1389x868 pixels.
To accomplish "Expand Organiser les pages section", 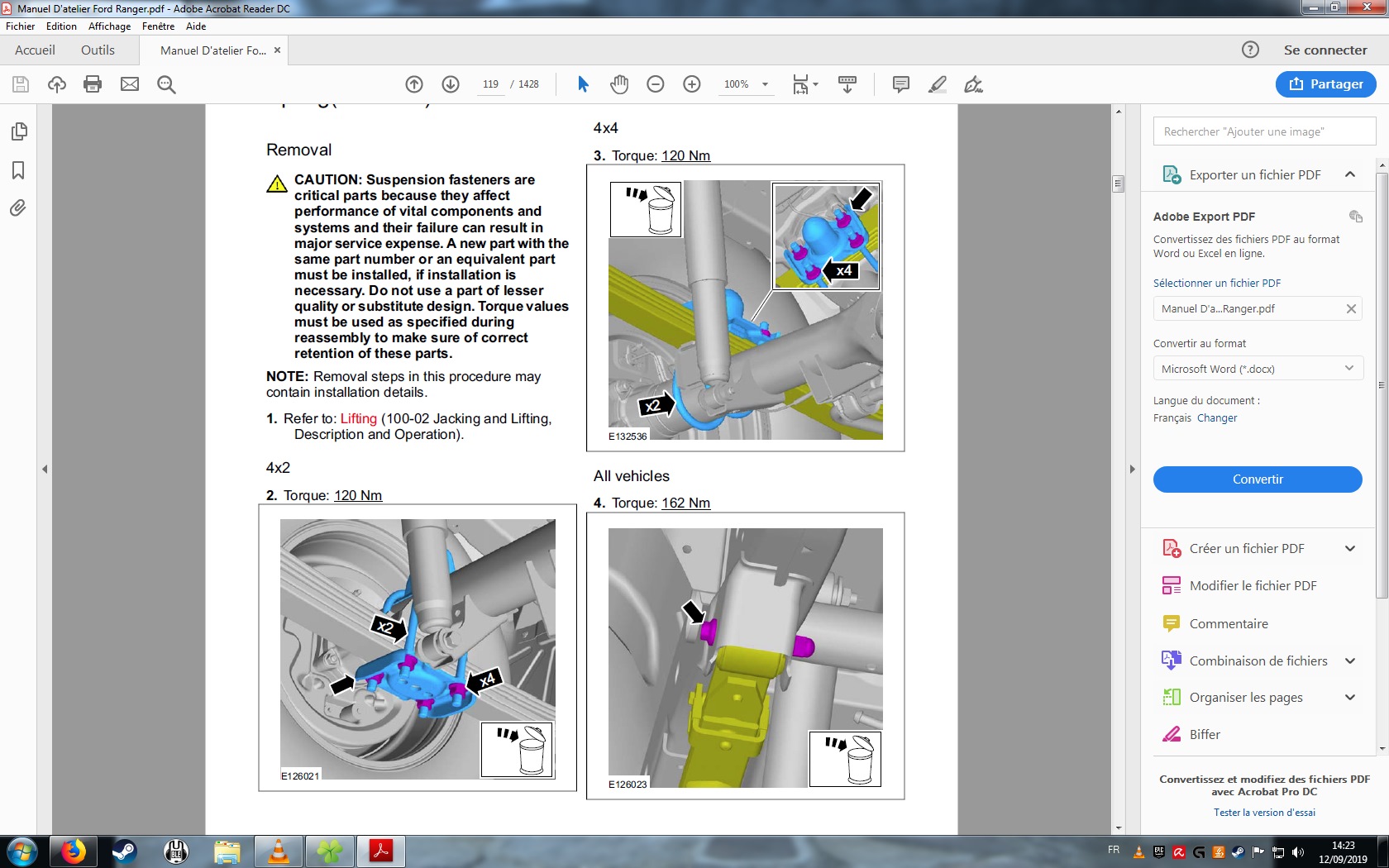I will tap(1350, 697).
